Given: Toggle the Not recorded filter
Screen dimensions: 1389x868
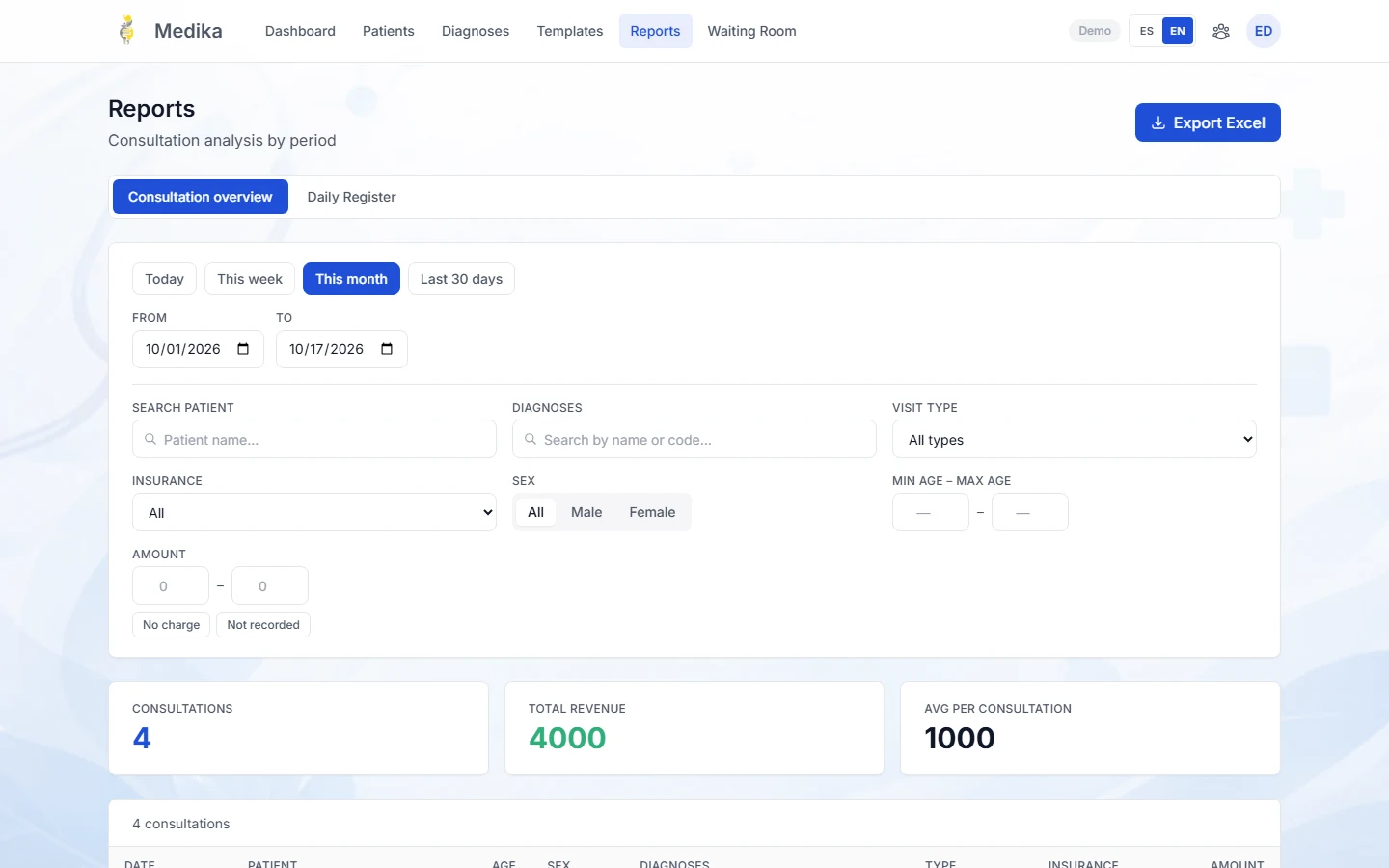Looking at the screenshot, I should click(263, 625).
